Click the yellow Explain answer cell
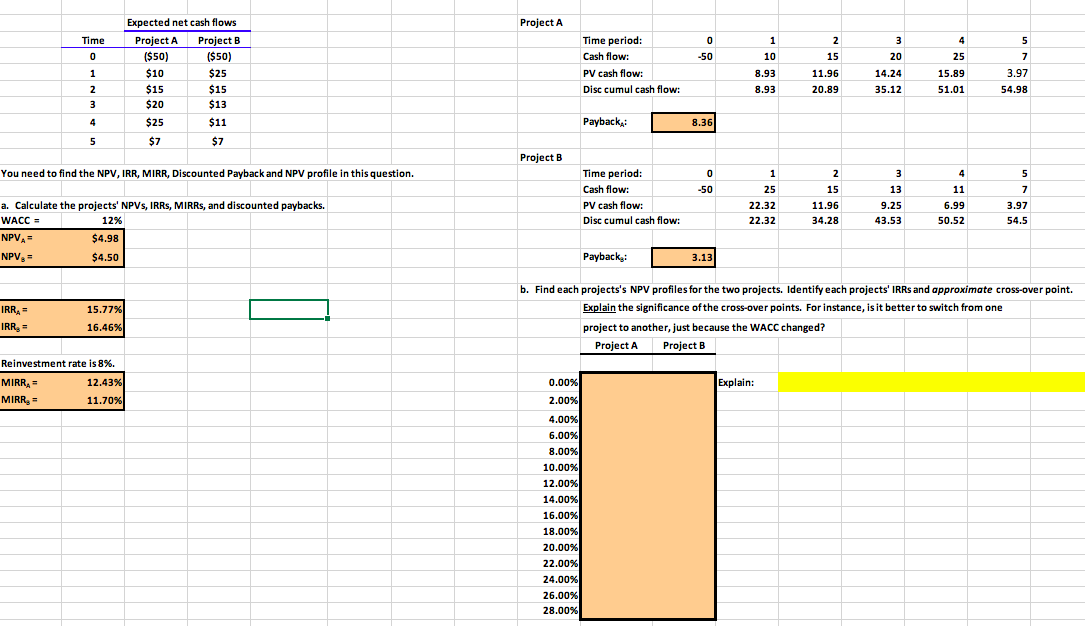This screenshot has width=1085, height=626. 930,382
